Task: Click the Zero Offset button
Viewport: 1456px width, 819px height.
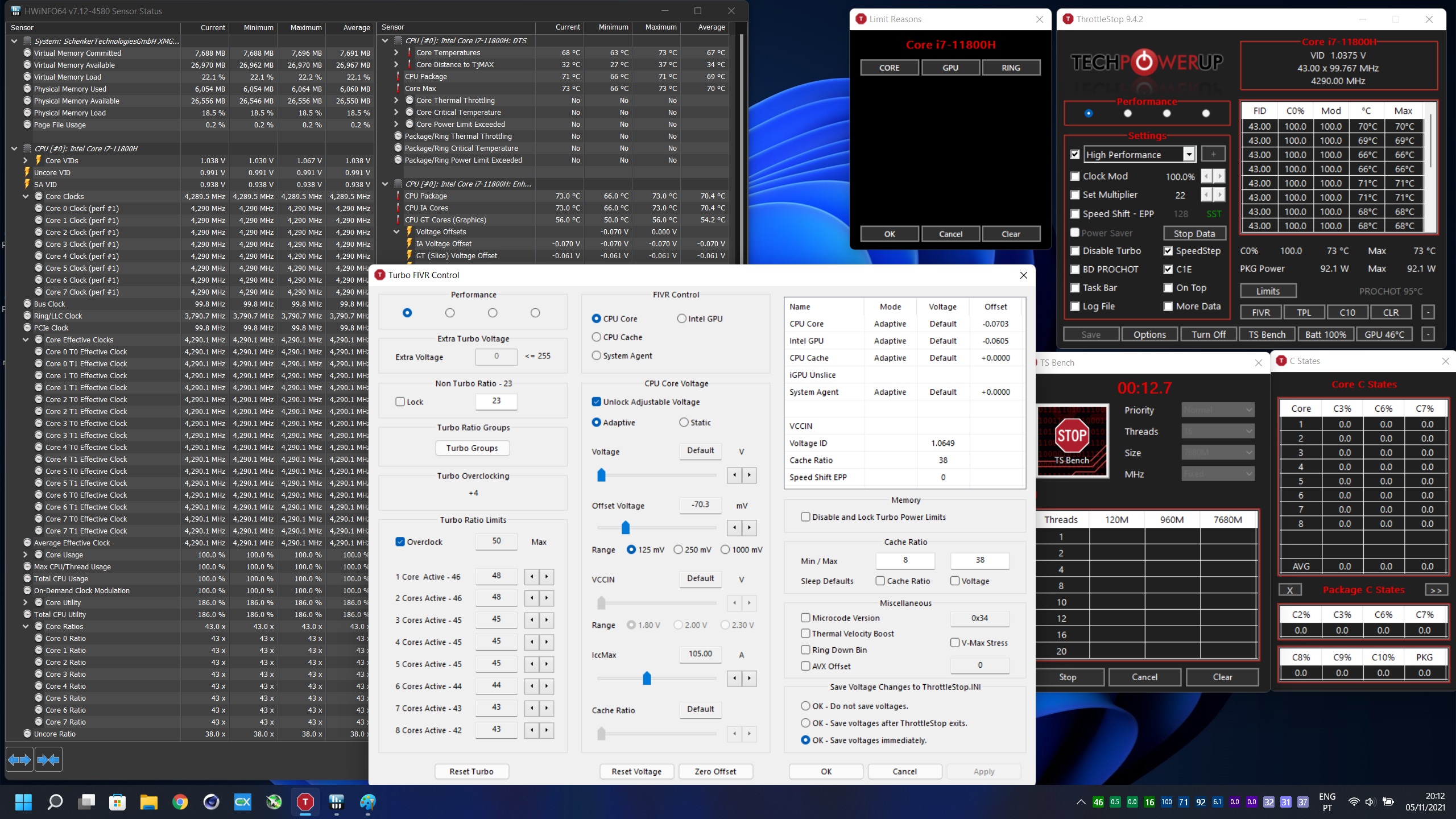Action: click(x=715, y=771)
